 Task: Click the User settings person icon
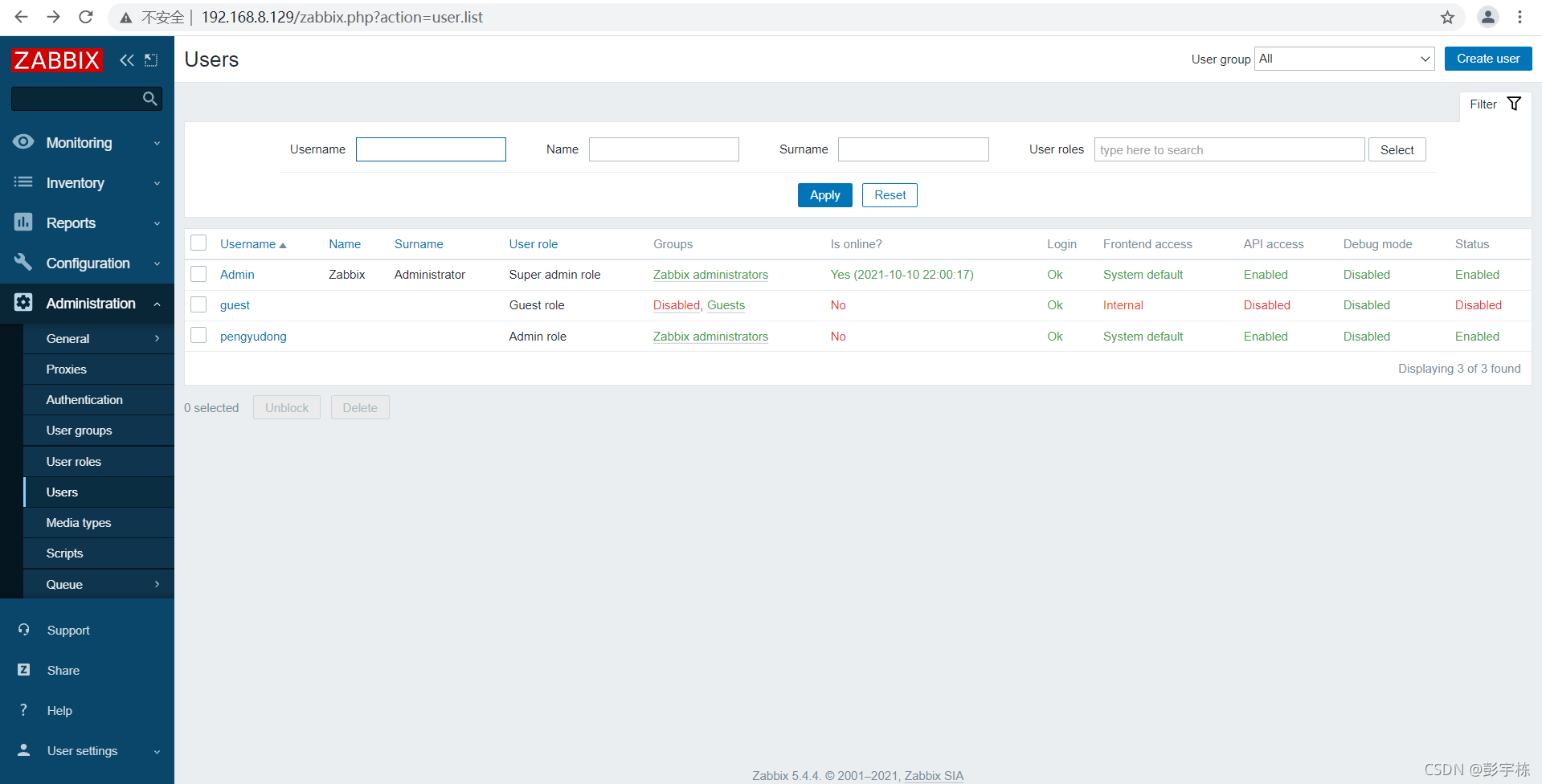click(24, 750)
